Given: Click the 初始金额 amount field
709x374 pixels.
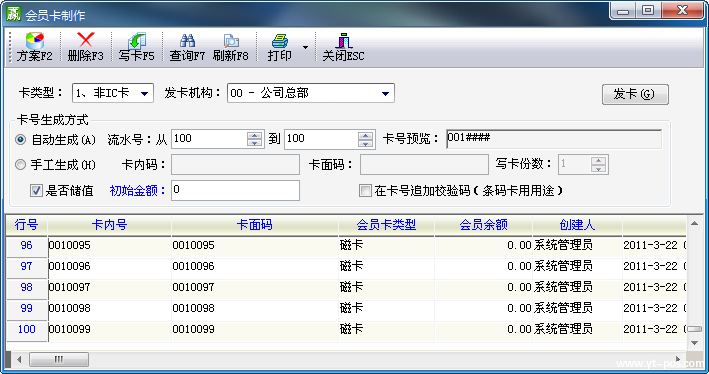Looking at the screenshot, I should 235,190.
